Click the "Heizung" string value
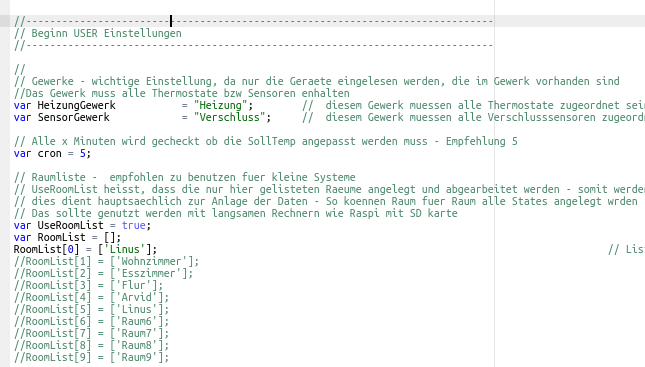 tap(220, 105)
